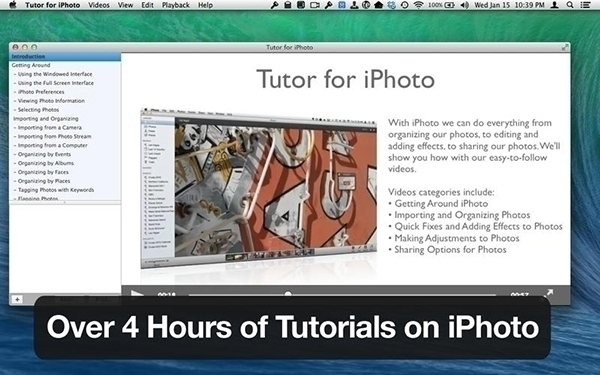Viewport: 600px width, 375px height.
Task: Open the Playback menu
Action: pos(176,5)
